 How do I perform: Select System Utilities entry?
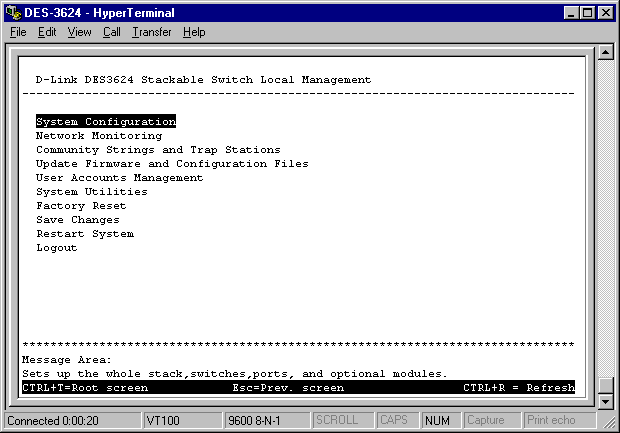point(91,192)
